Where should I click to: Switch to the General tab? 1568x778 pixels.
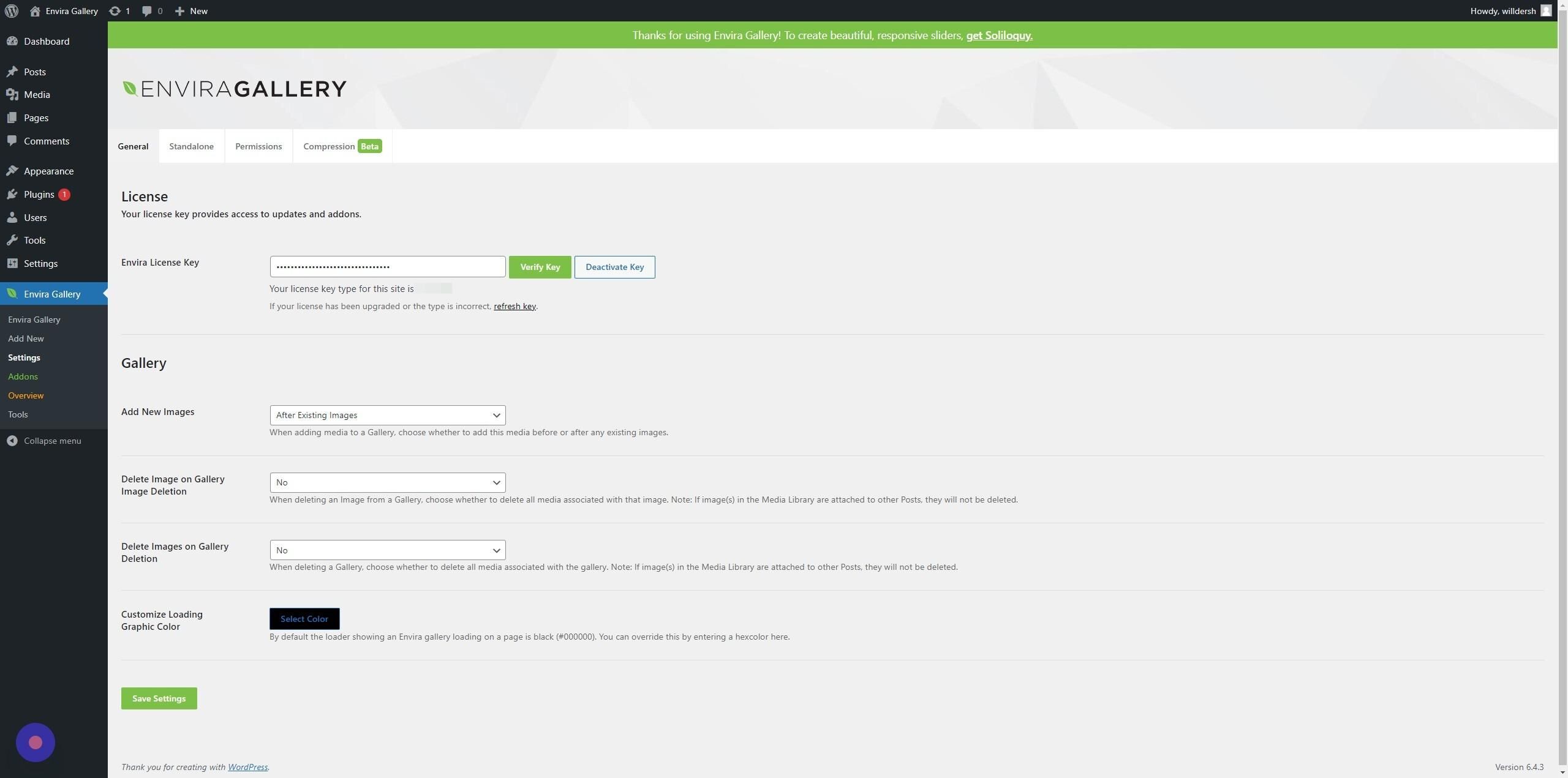[x=133, y=146]
